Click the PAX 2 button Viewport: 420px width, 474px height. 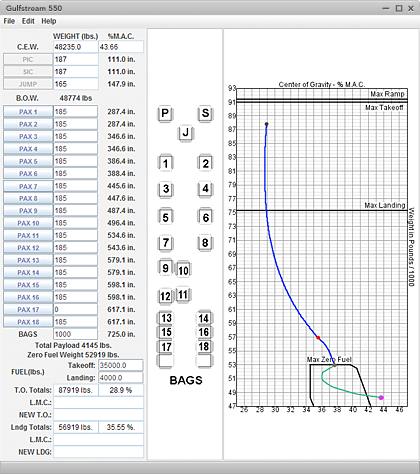click(28, 124)
